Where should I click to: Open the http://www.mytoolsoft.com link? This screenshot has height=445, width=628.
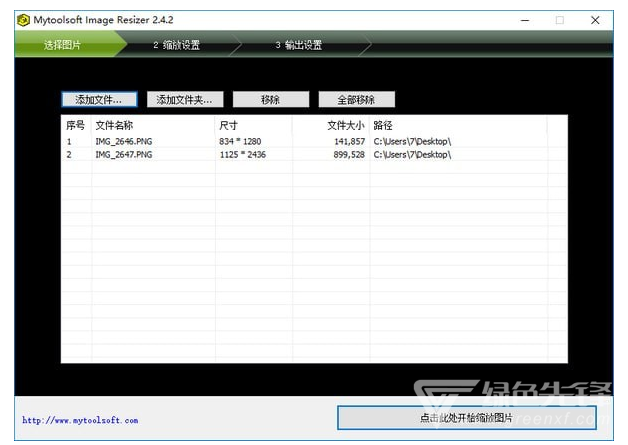pyautogui.click(x=80, y=420)
